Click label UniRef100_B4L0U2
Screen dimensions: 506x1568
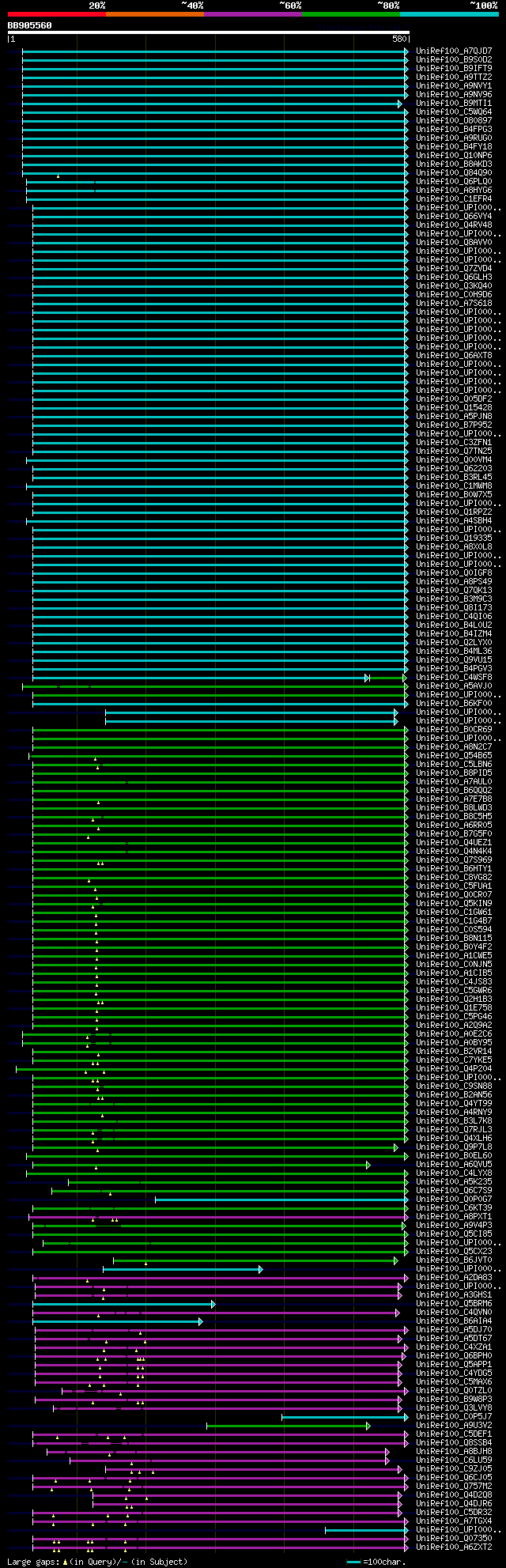pyautogui.click(x=454, y=625)
